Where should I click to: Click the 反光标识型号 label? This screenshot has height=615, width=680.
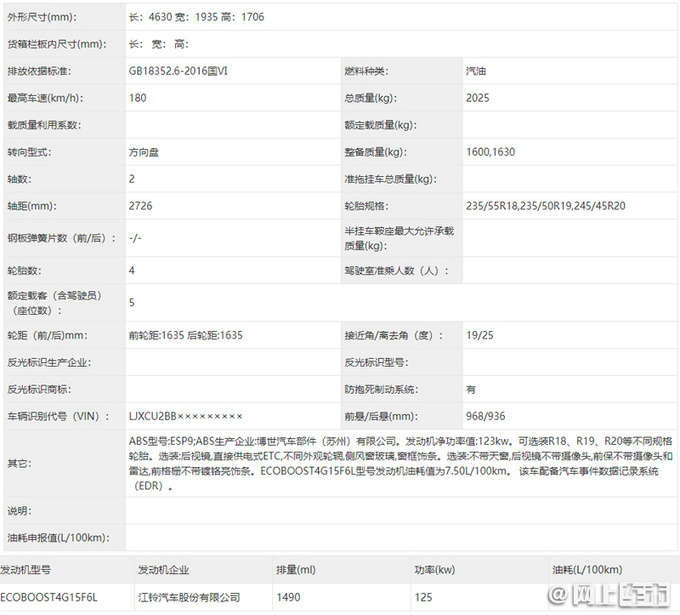click(376, 363)
